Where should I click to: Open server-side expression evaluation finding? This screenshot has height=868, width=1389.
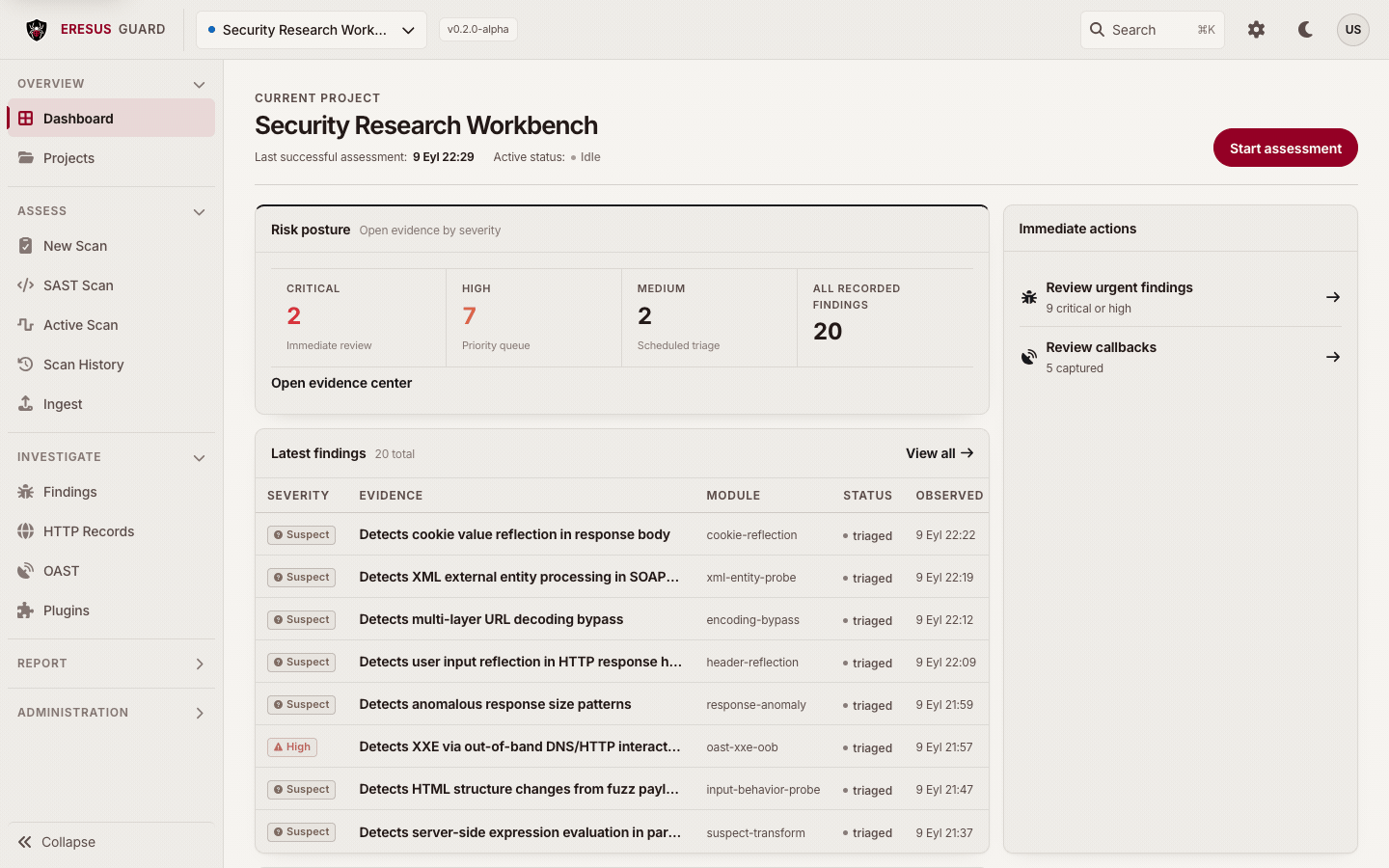point(520,832)
